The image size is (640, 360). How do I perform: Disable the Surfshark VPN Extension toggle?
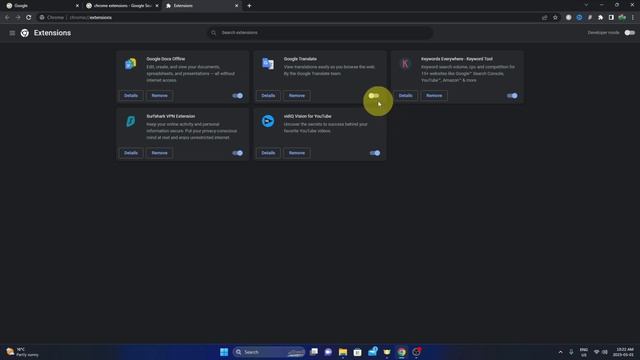pyautogui.click(x=238, y=153)
